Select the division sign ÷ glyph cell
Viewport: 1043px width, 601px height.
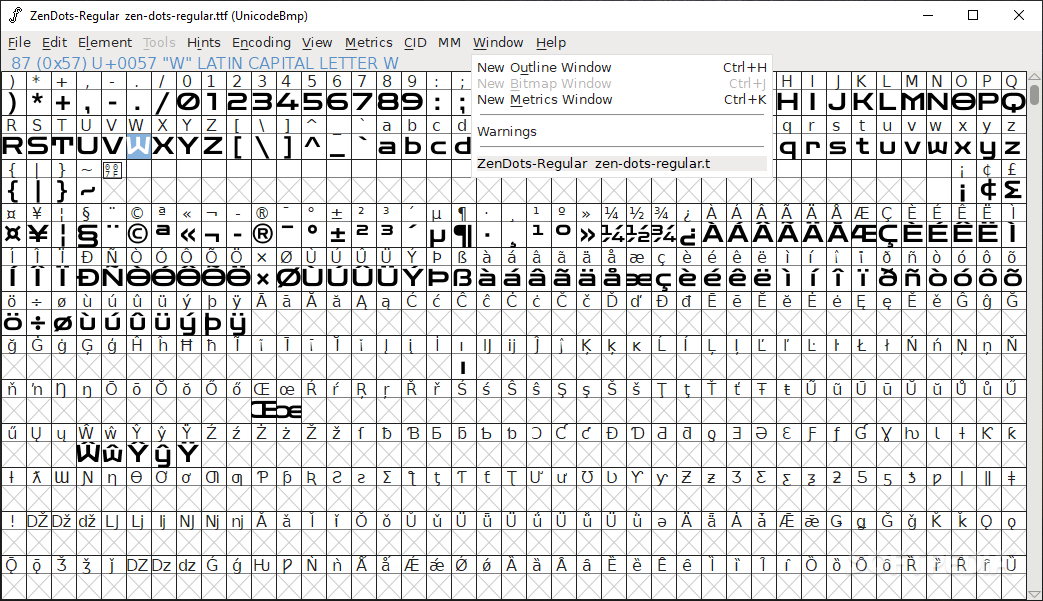(37, 322)
